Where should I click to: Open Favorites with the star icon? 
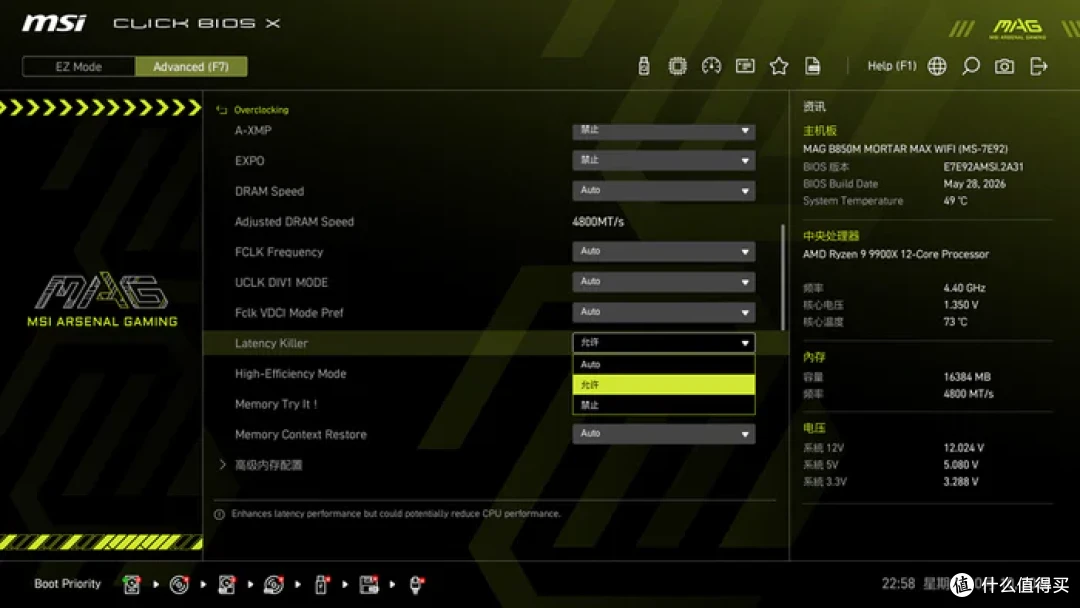[779, 66]
